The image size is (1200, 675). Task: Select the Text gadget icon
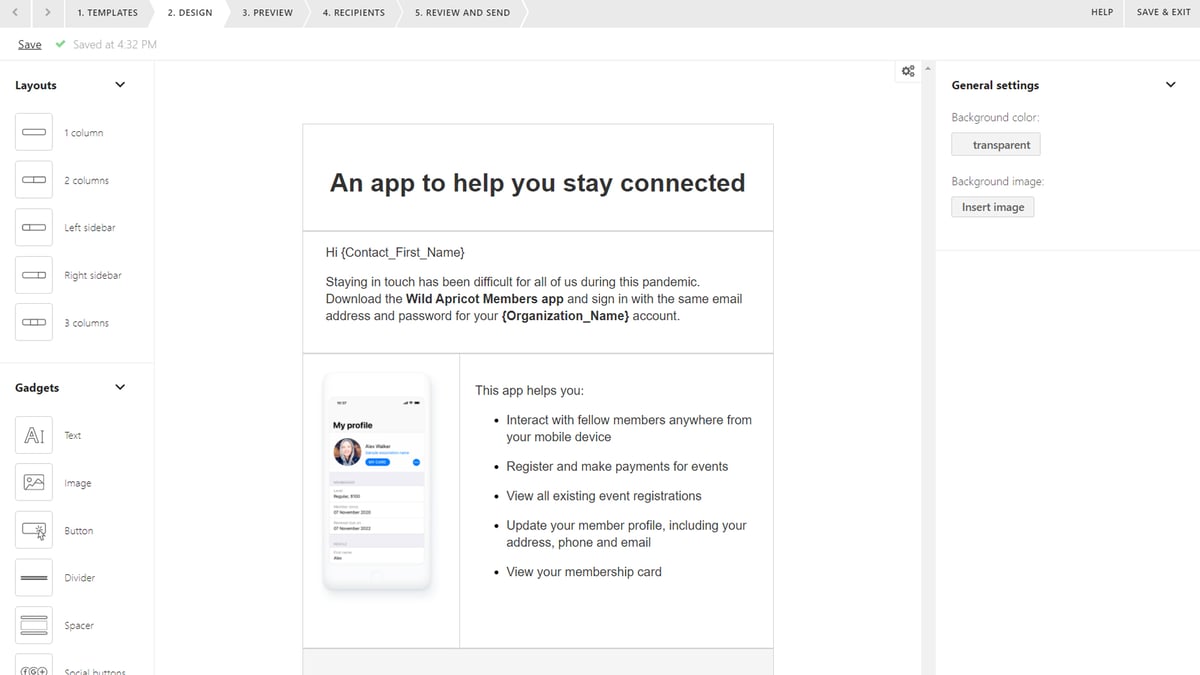tap(34, 436)
